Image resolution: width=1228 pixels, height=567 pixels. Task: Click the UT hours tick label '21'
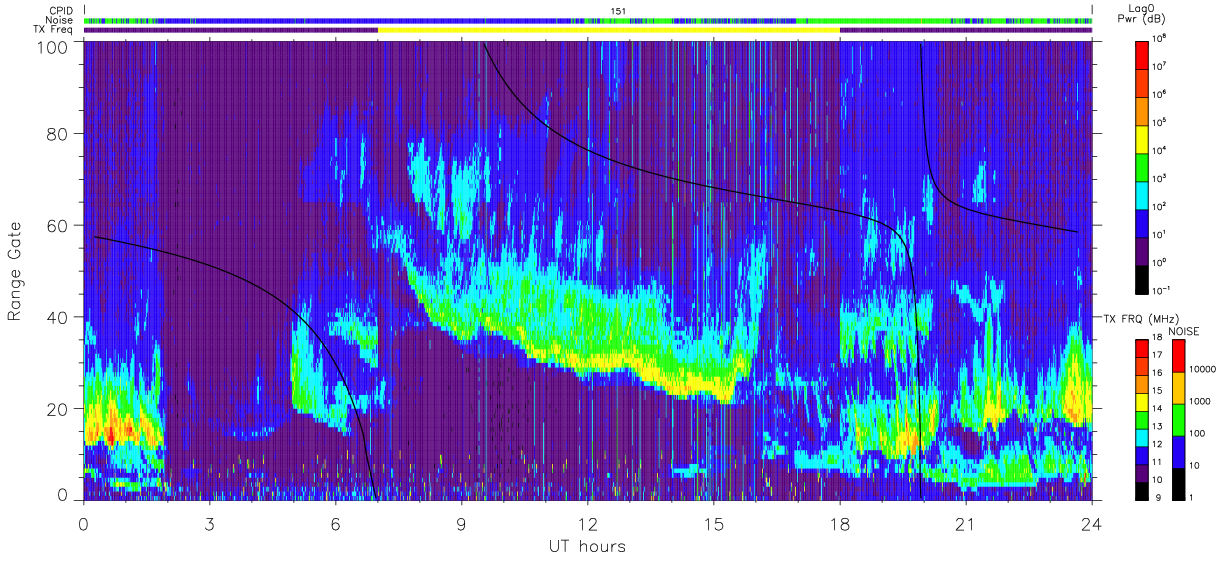[x=965, y=523]
